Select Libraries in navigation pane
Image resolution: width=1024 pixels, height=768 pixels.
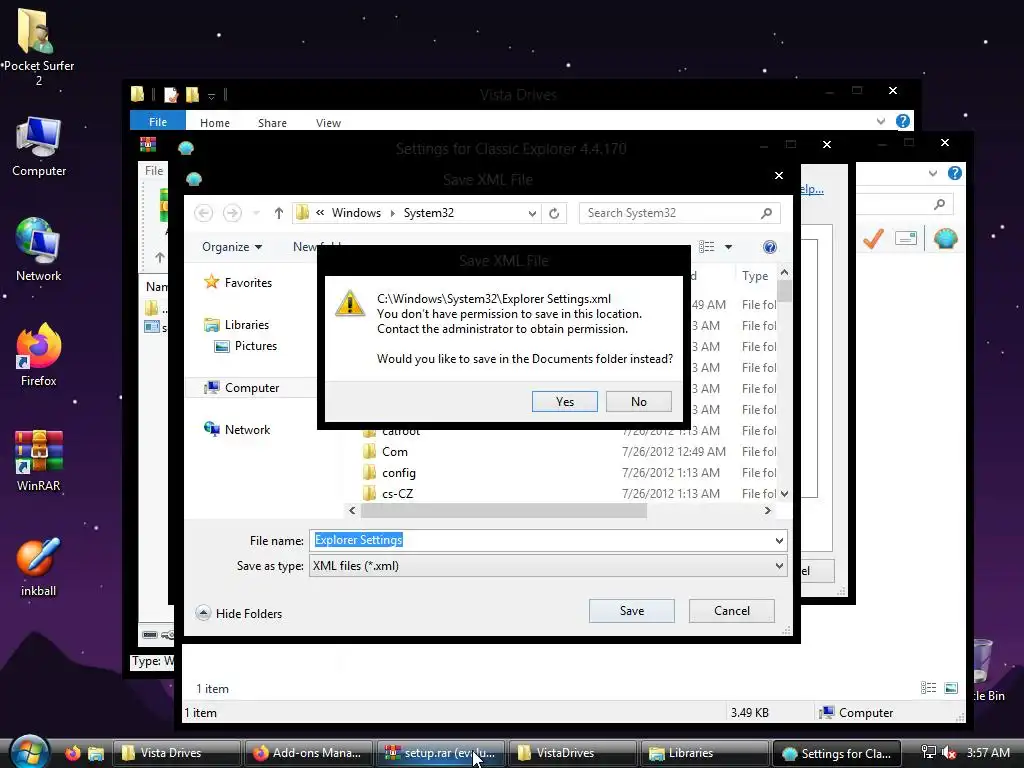[236, 325]
